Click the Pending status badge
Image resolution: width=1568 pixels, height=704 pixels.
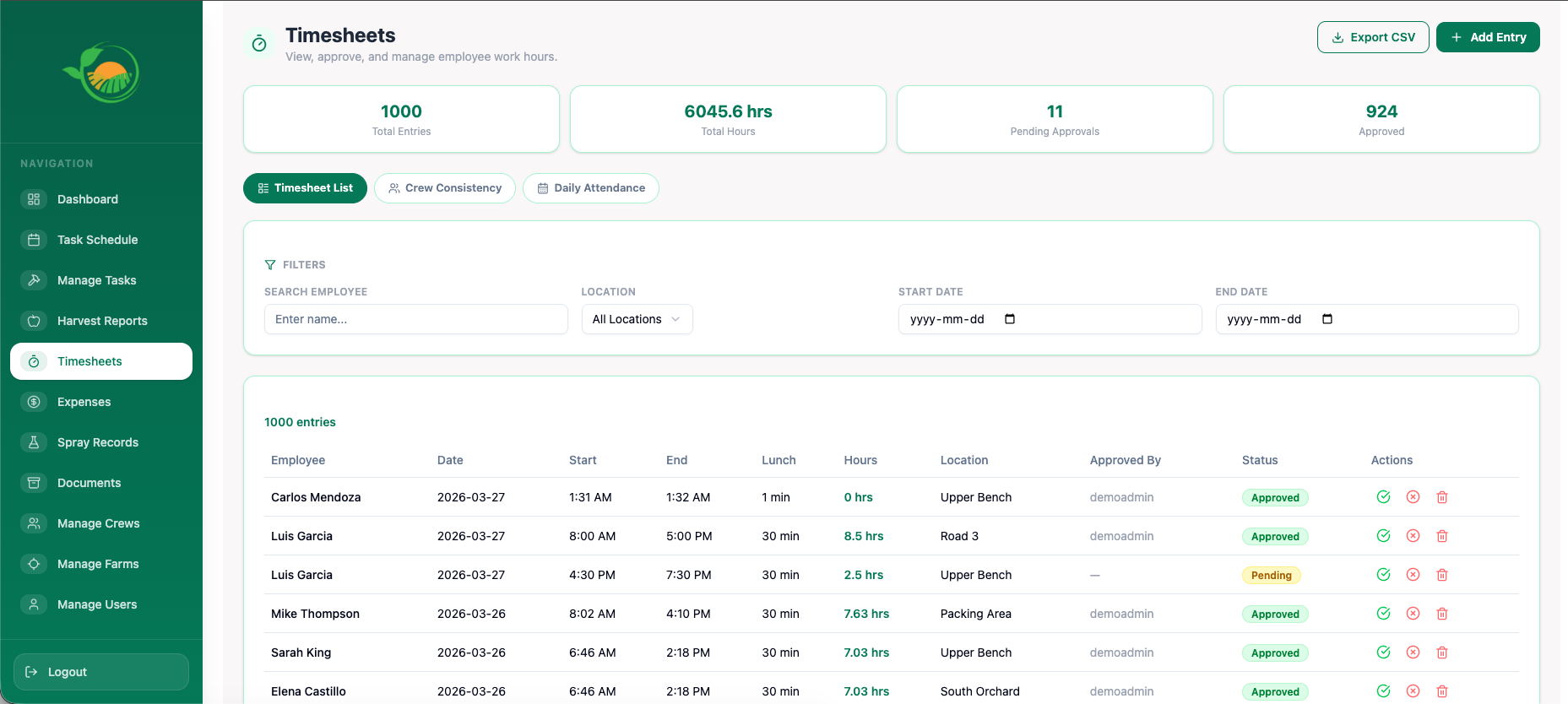(1272, 576)
